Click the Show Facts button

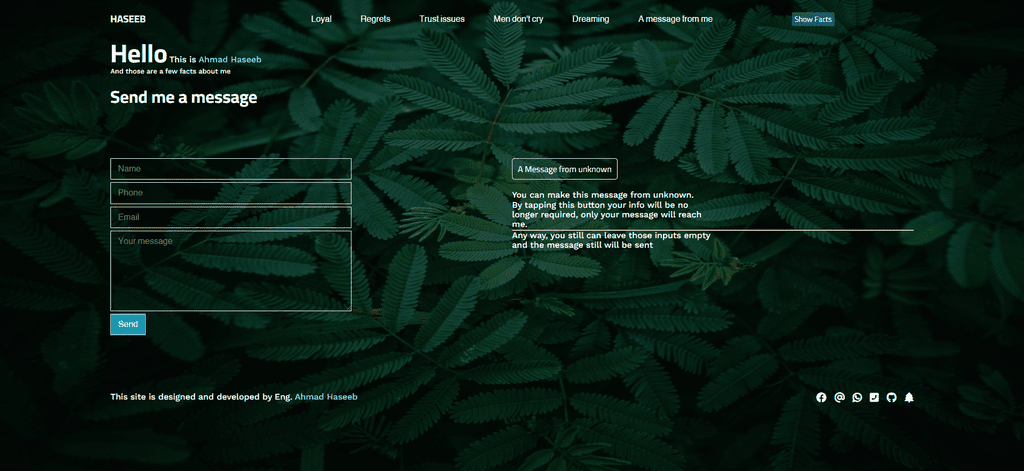[x=813, y=20]
